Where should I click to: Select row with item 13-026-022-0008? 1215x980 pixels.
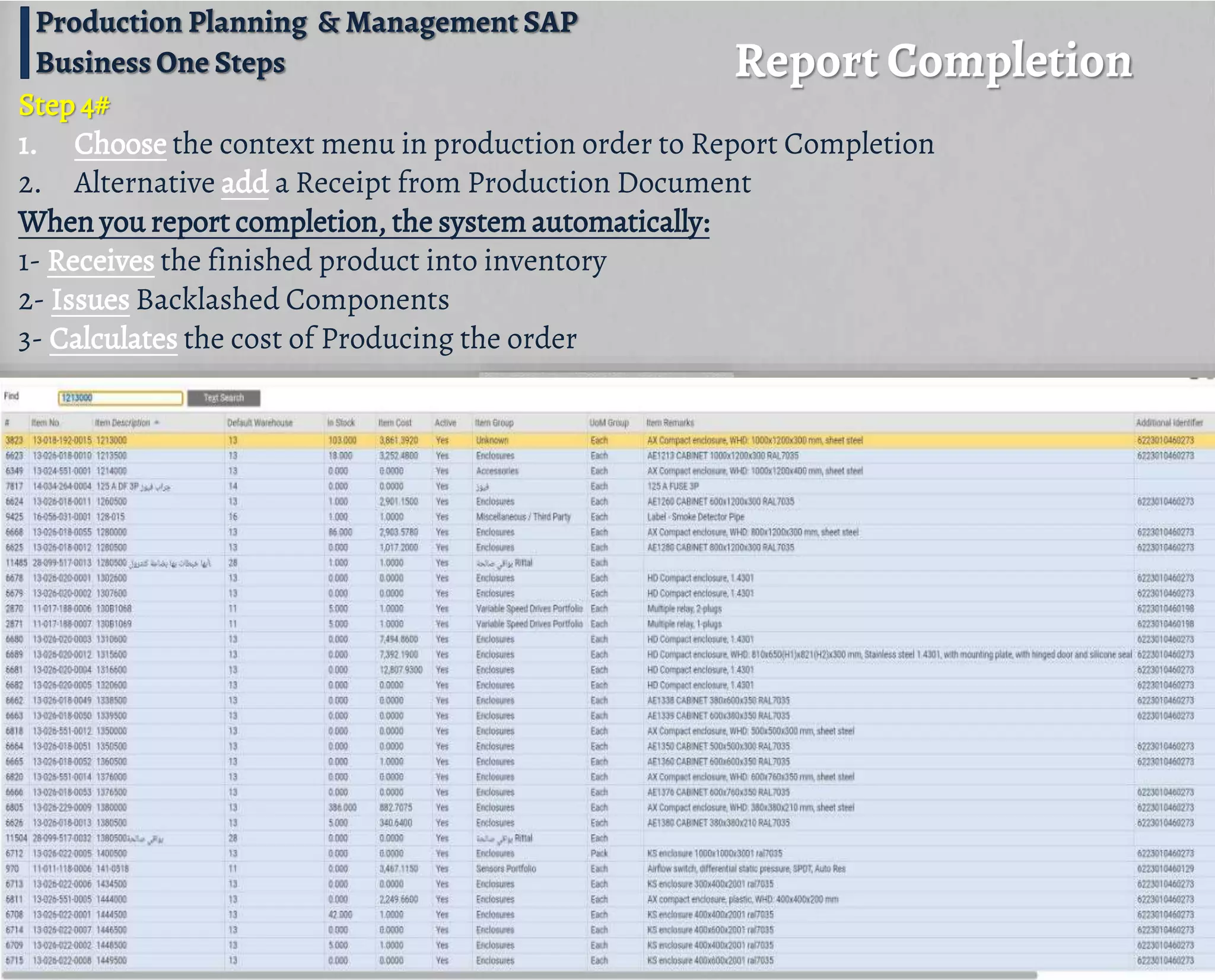click(x=607, y=960)
